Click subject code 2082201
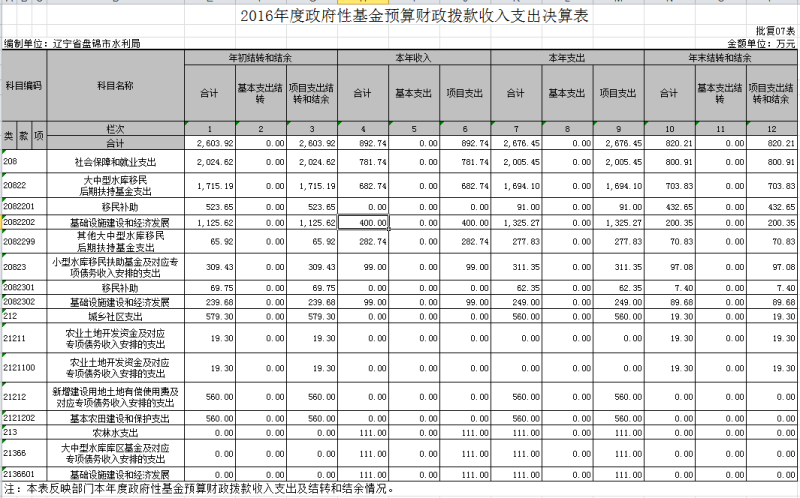800x498 pixels. click(x=24, y=207)
